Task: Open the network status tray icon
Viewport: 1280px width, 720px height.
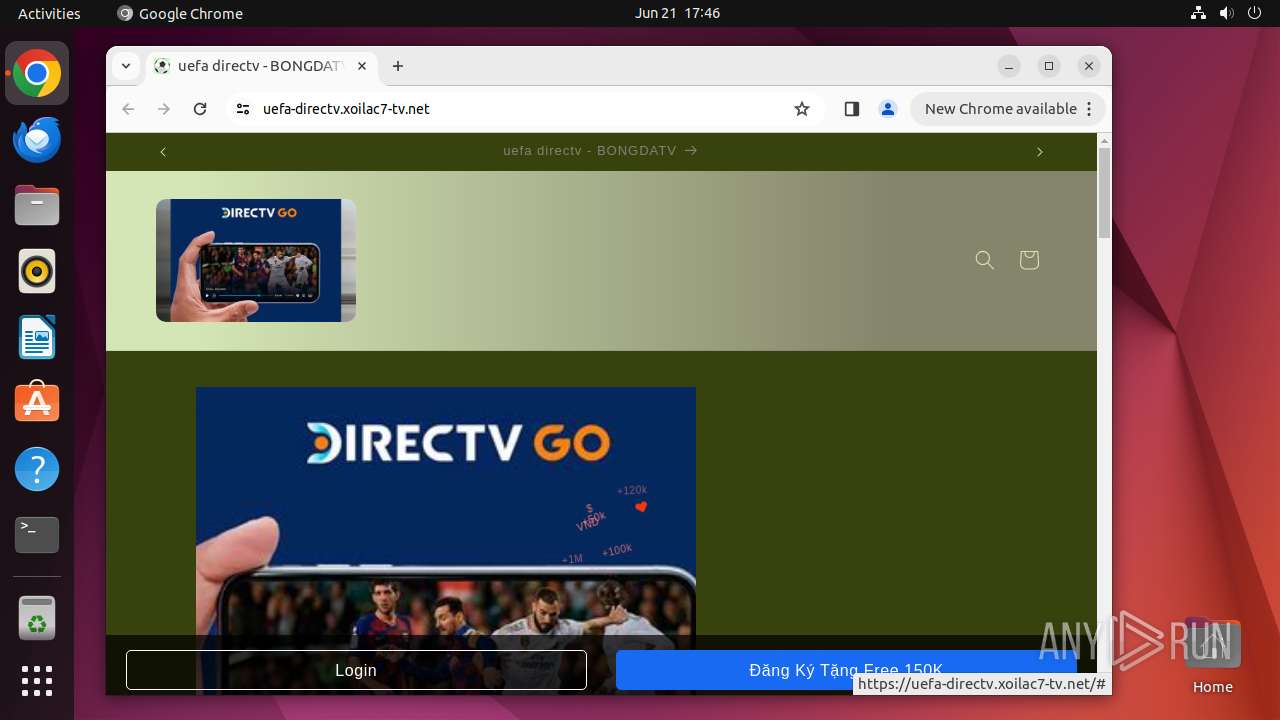Action: (x=1198, y=13)
